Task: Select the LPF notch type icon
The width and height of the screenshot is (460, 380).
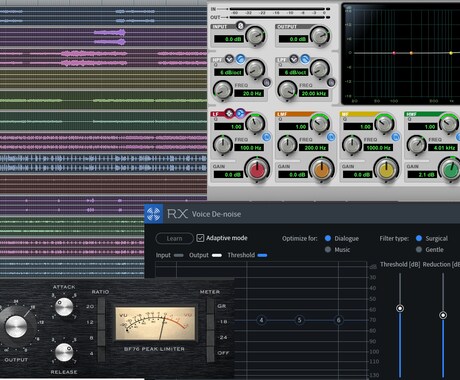Action: point(294,59)
